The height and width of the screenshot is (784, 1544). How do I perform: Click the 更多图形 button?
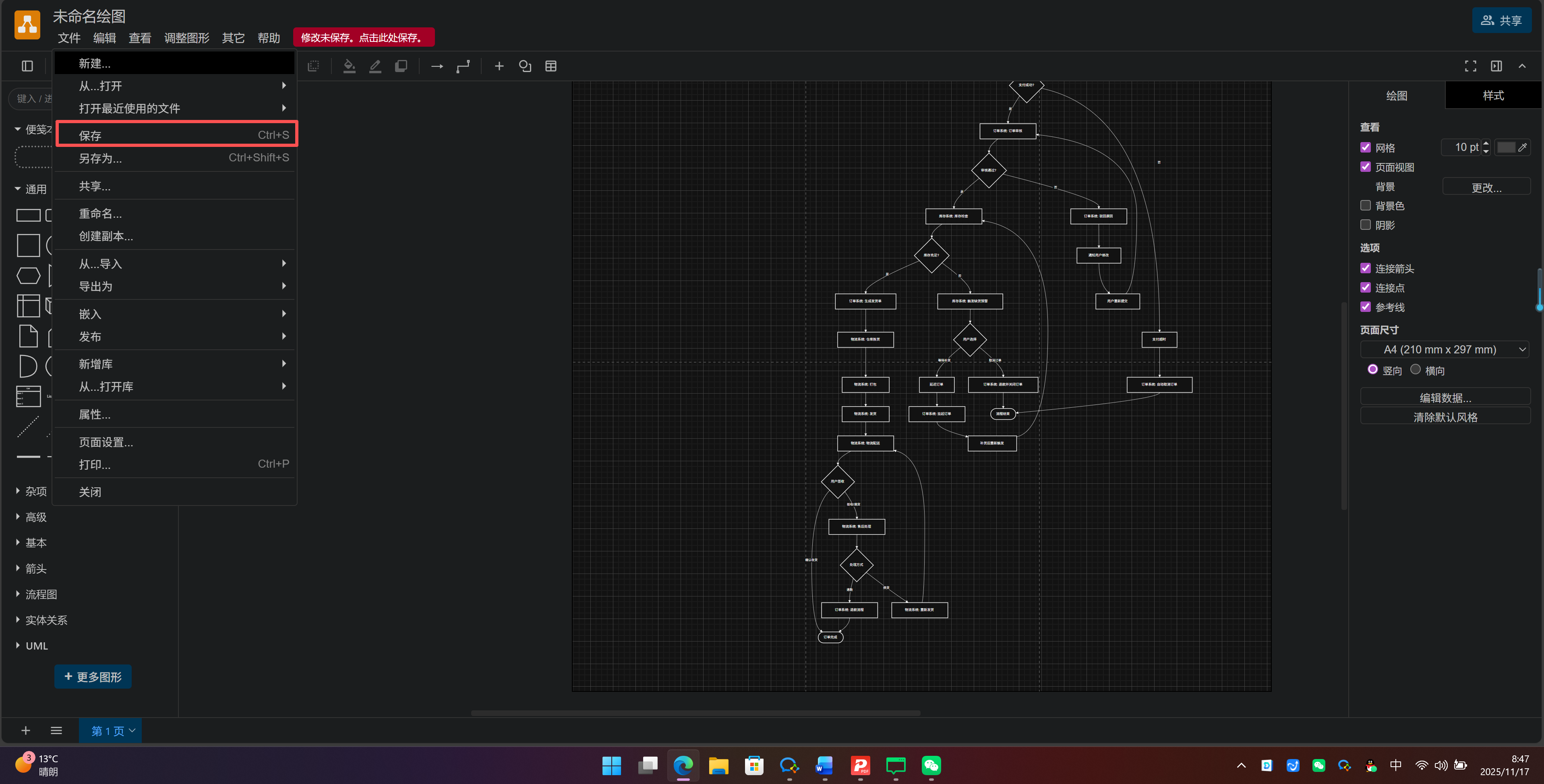[x=93, y=677]
